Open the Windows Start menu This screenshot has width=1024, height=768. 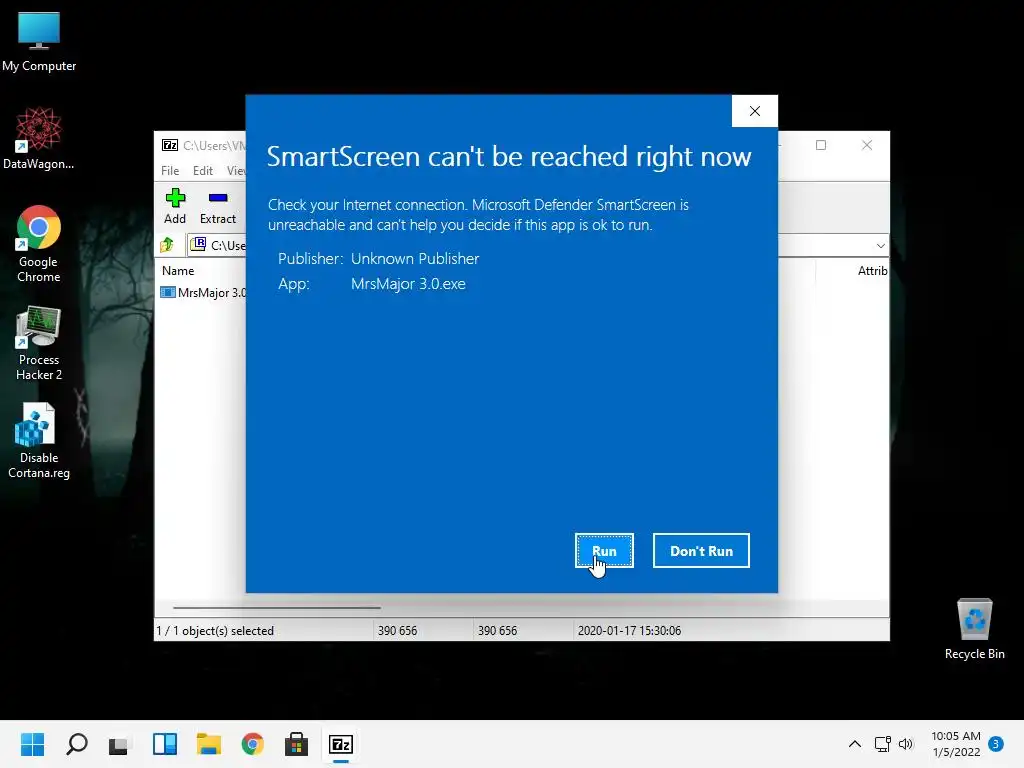coord(32,744)
